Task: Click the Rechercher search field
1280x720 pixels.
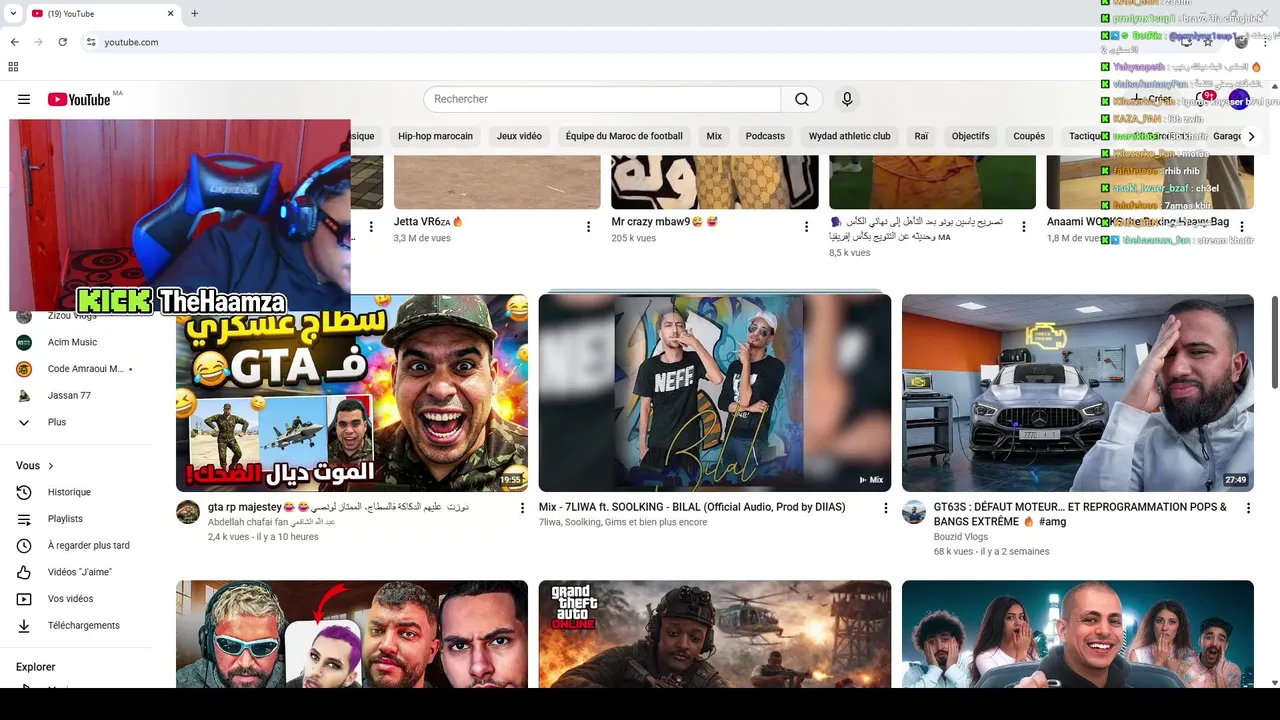Action: (x=602, y=99)
